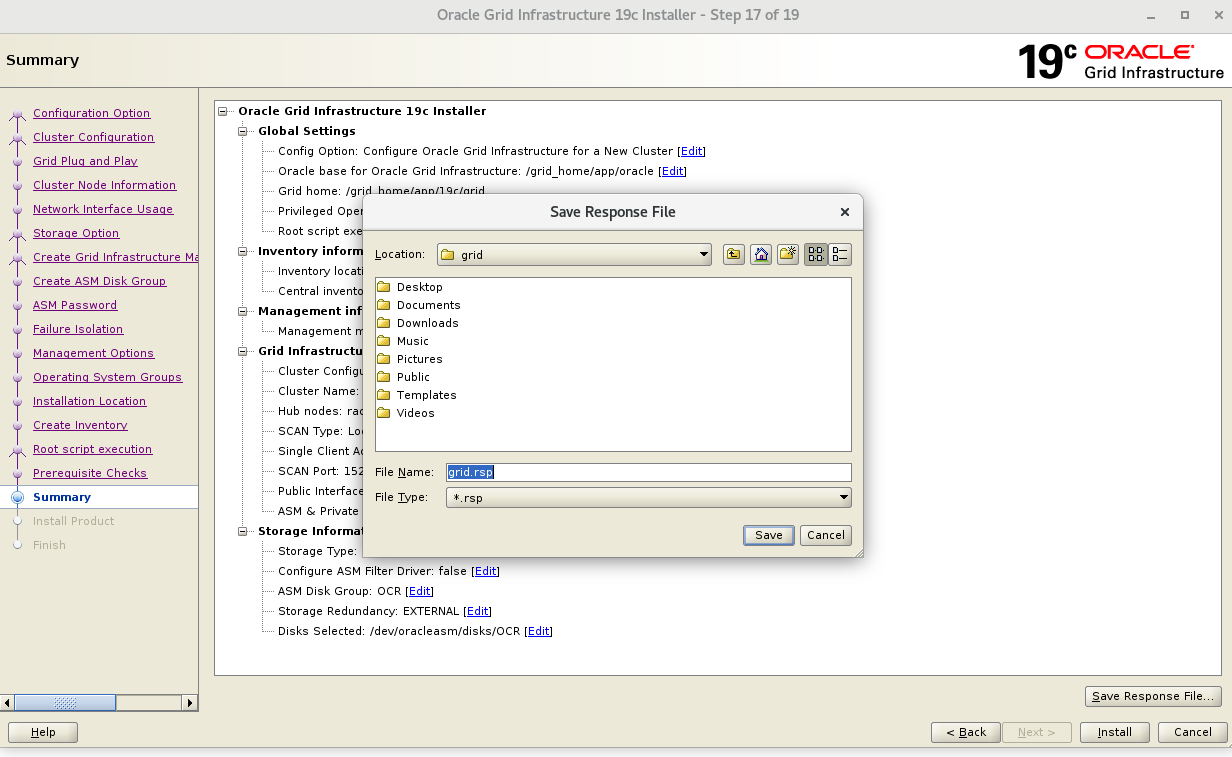Click the current Summary step indicator icon
The height and width of the screenshot is (757, 1232).
tap(17, 497)
